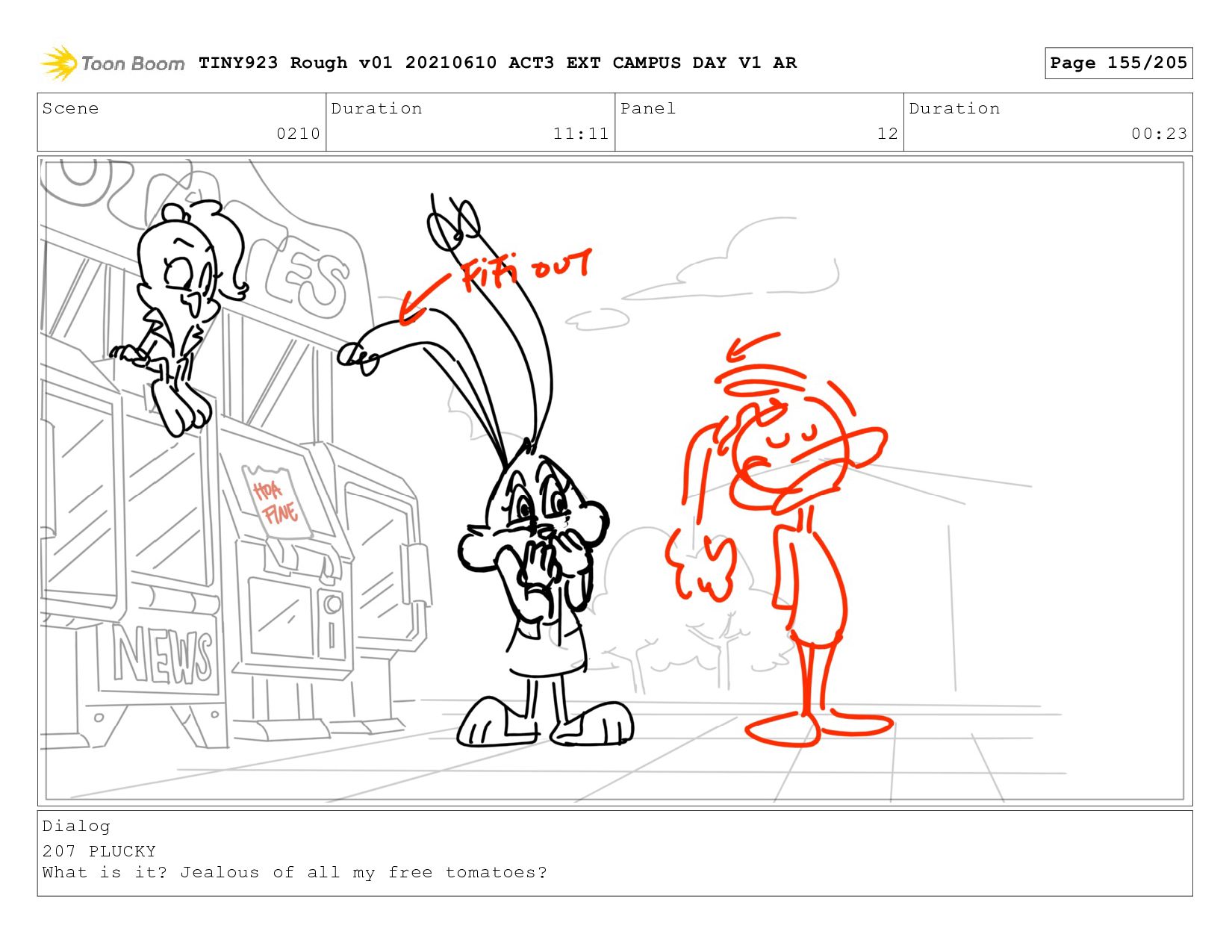Image resolution: width=1232 pixels, height=952 pixels.
Task: Click the Panel number '12'
Action: 887,134
